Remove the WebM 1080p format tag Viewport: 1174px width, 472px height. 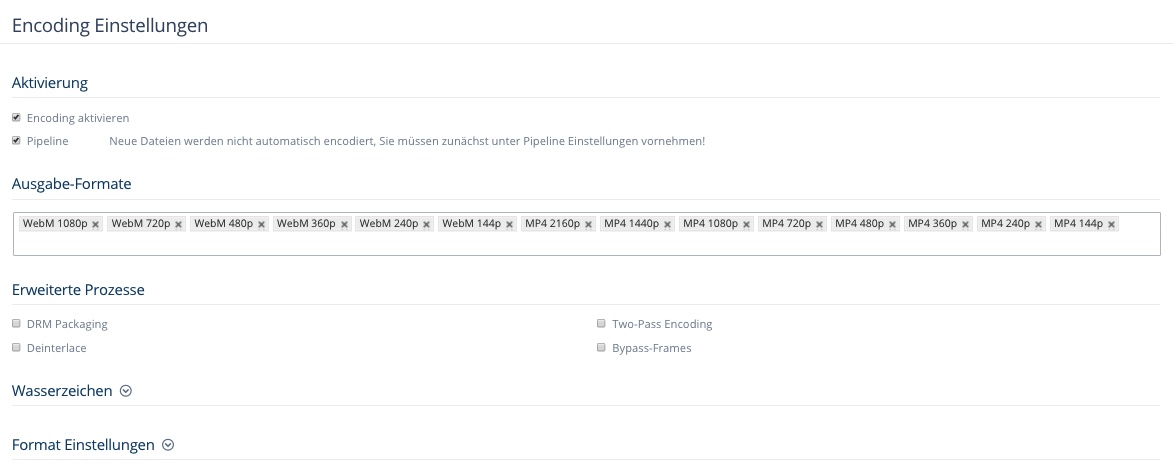(x=96, y=225)
